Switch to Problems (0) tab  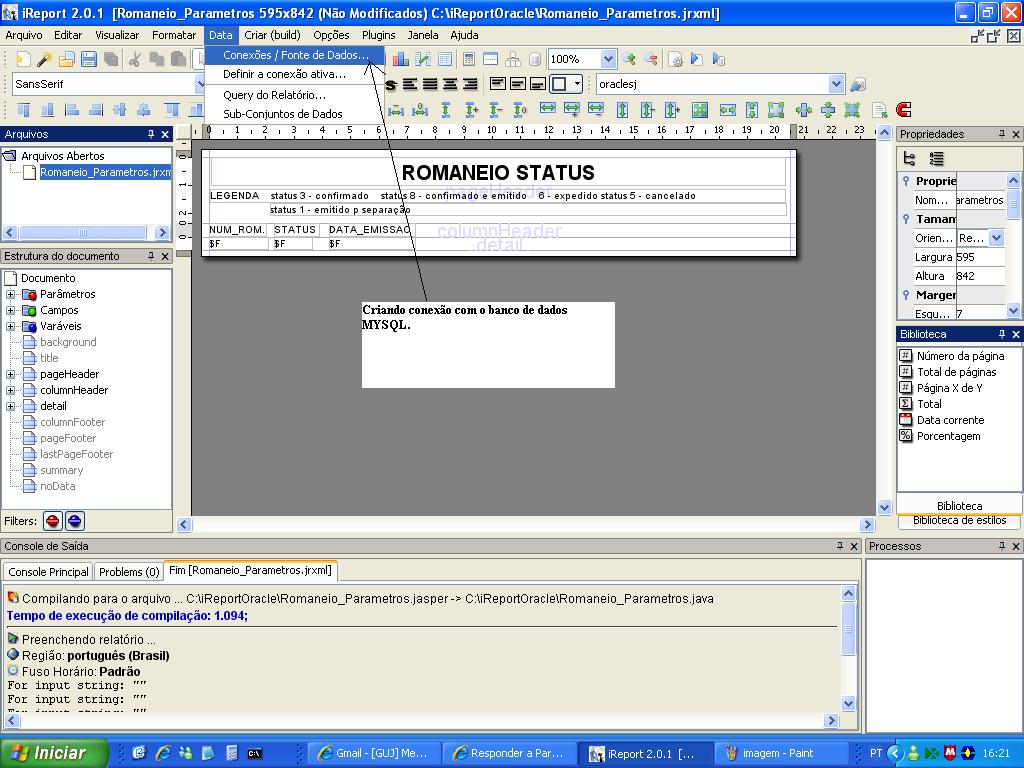coord(129,572)
